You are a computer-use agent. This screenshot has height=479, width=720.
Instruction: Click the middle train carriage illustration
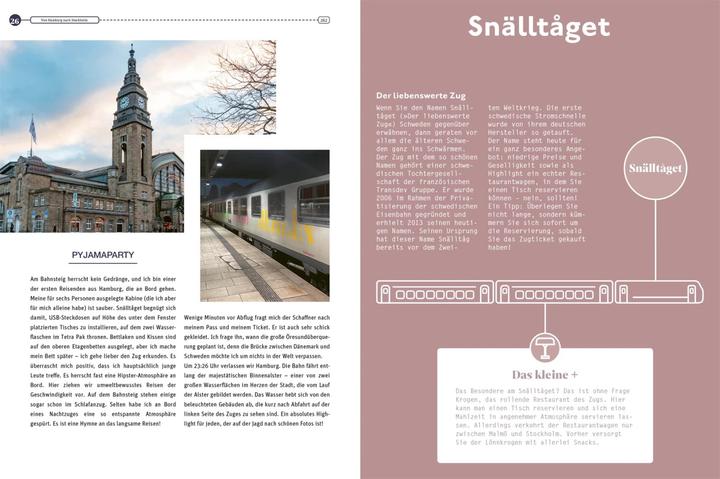coord(554,292)
